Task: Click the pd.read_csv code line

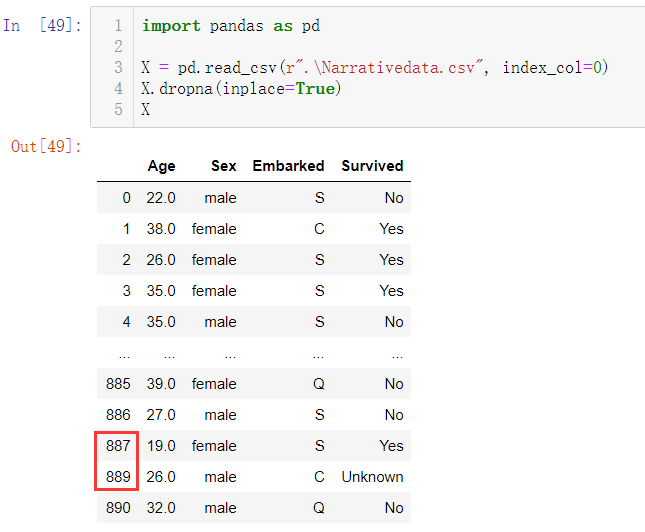Action: [x=375, y=67]
